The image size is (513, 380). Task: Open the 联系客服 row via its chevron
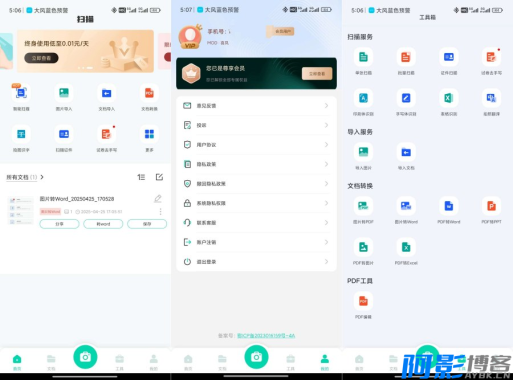[326, 223]
